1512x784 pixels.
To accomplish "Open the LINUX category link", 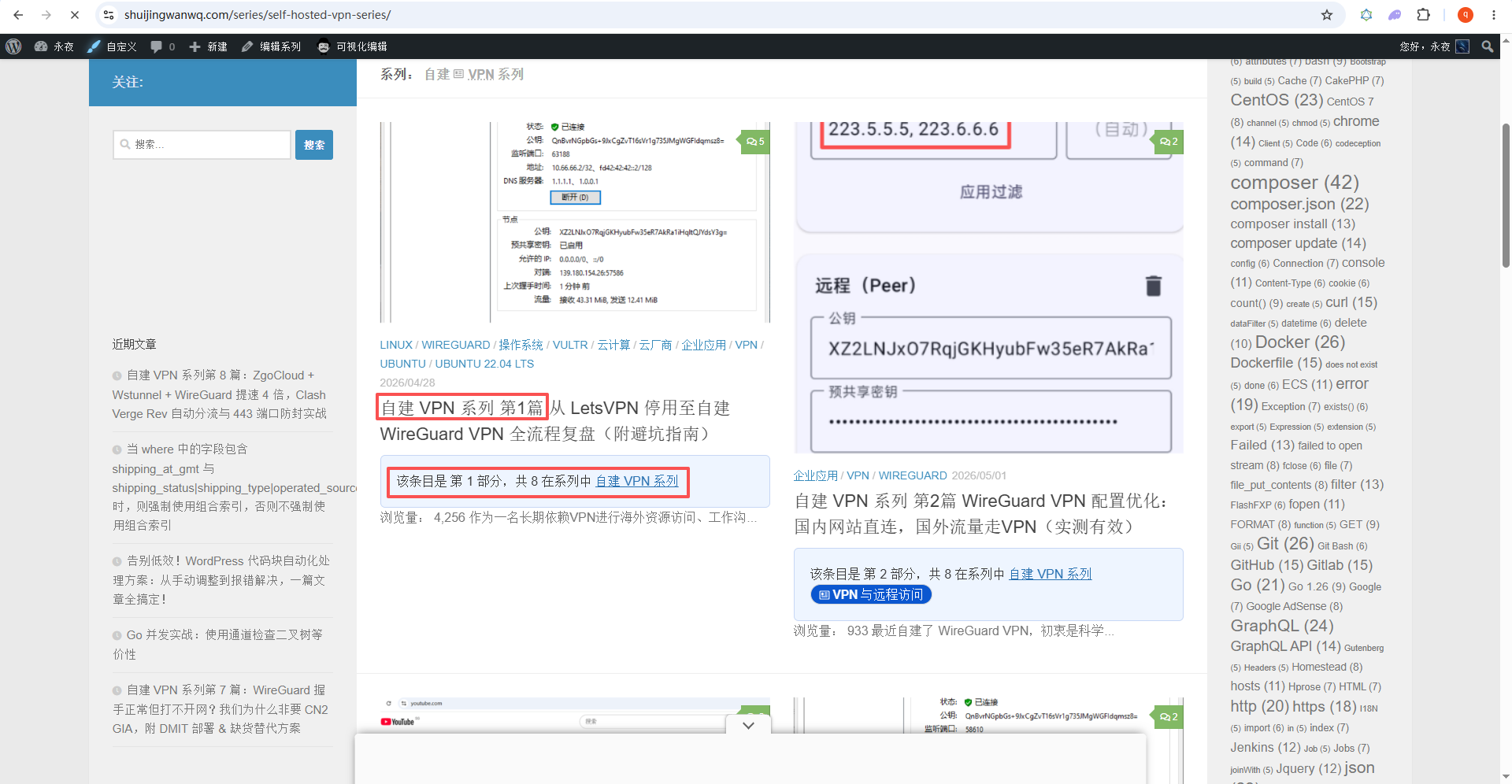I will coord(396,345).
